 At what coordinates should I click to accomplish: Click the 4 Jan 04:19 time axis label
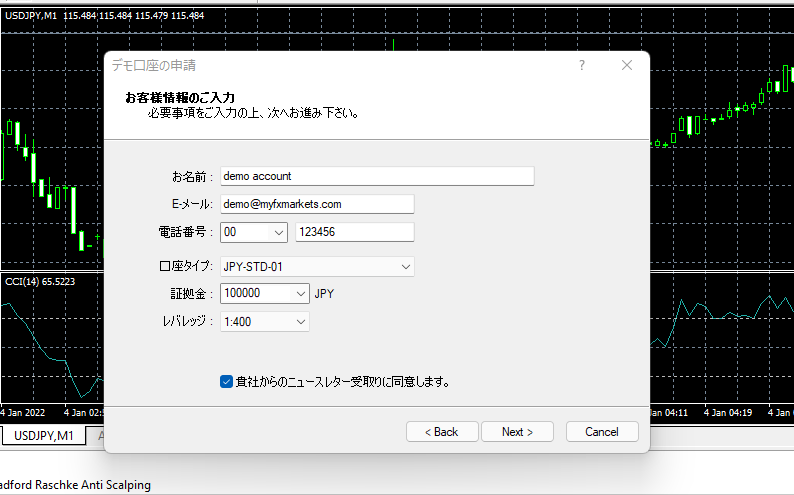[728, 412]
